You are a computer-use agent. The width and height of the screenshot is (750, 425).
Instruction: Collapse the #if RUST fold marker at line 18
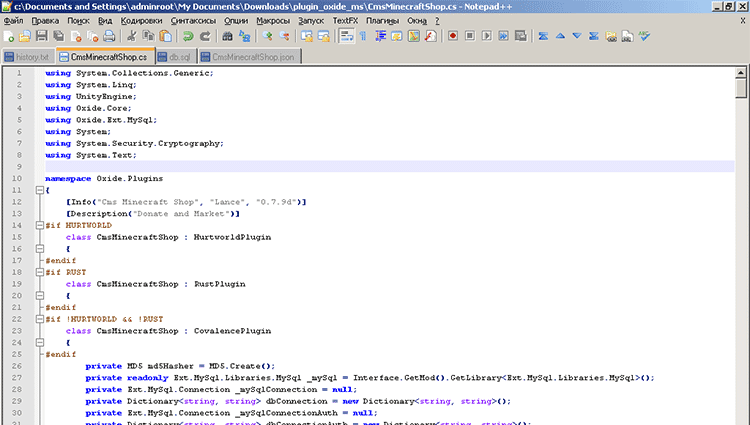pos(37,272)
